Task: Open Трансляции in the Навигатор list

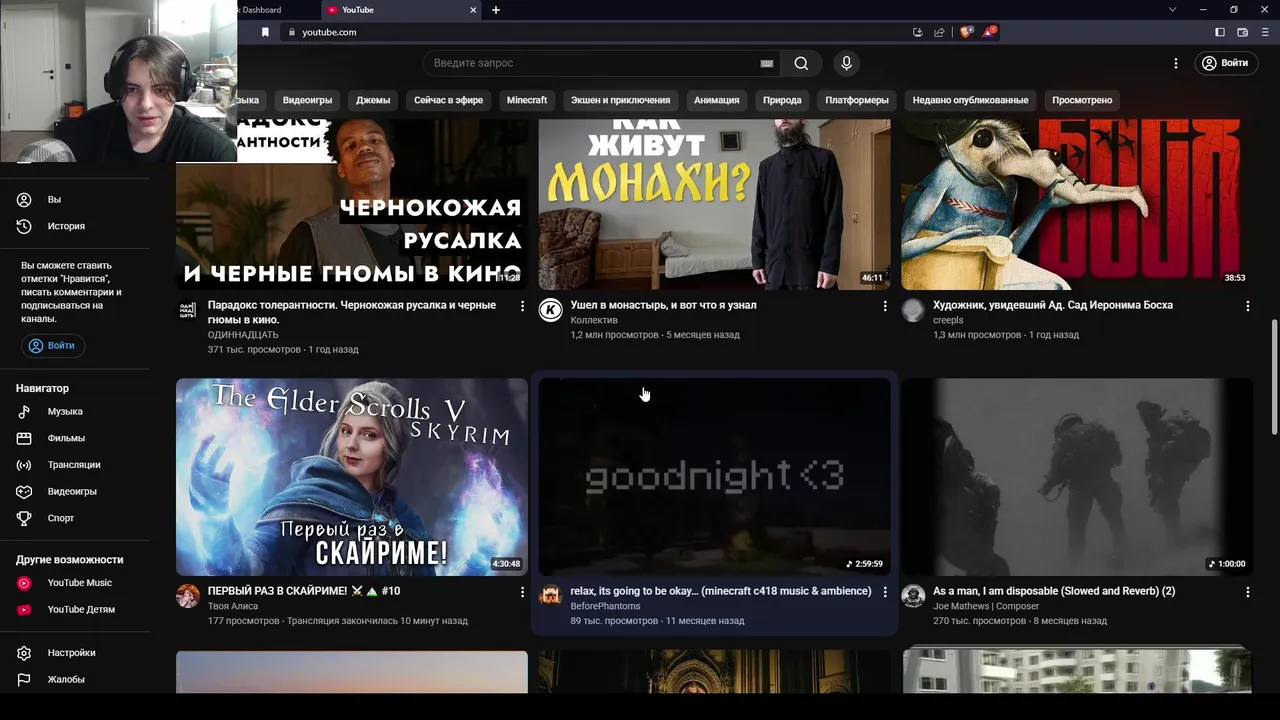Action: pyautogui.click(x=75, y=465)
